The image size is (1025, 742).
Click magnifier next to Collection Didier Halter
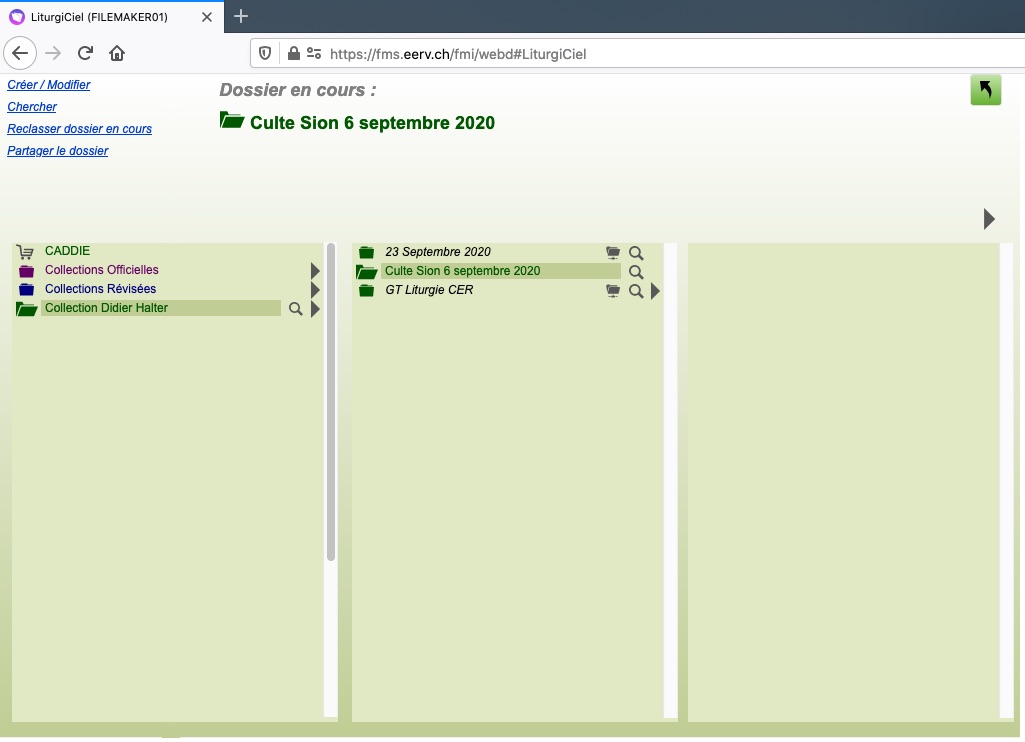tap(295, 310)
